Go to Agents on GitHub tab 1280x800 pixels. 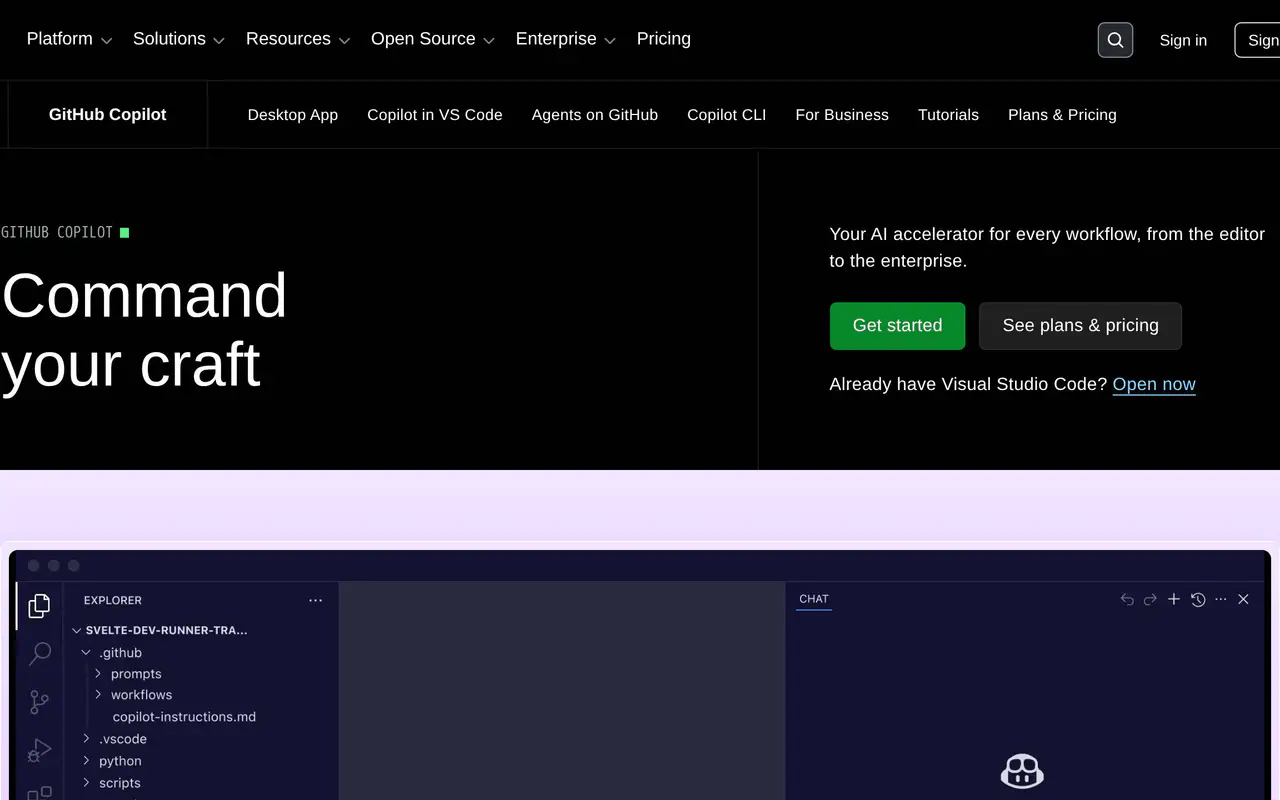pos(595,115)
